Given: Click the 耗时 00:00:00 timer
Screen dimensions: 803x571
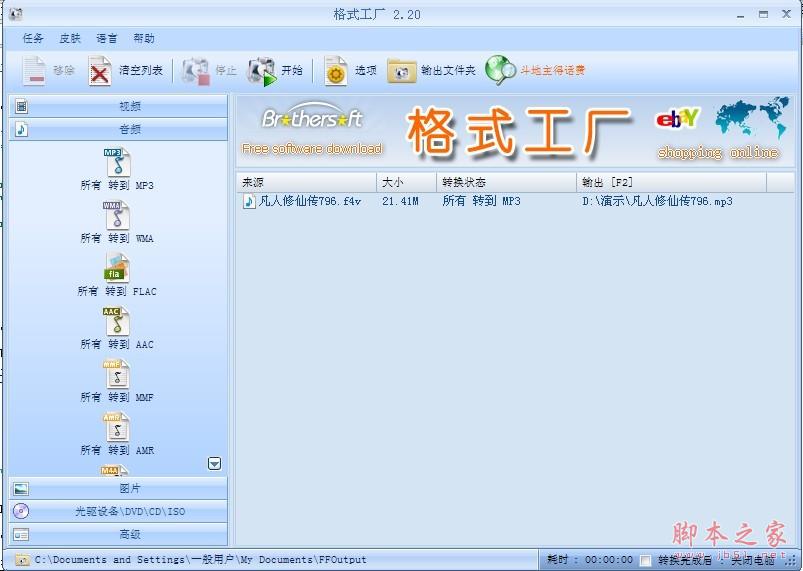Looking at the screenshot, I should click(590, 560).
